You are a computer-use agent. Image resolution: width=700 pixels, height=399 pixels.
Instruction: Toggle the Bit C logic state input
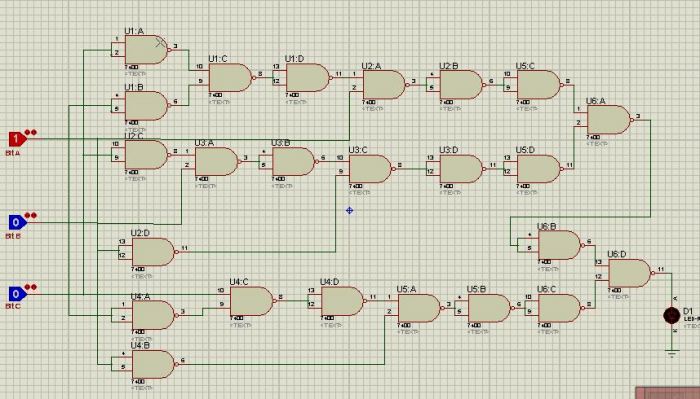click(17, 294)
